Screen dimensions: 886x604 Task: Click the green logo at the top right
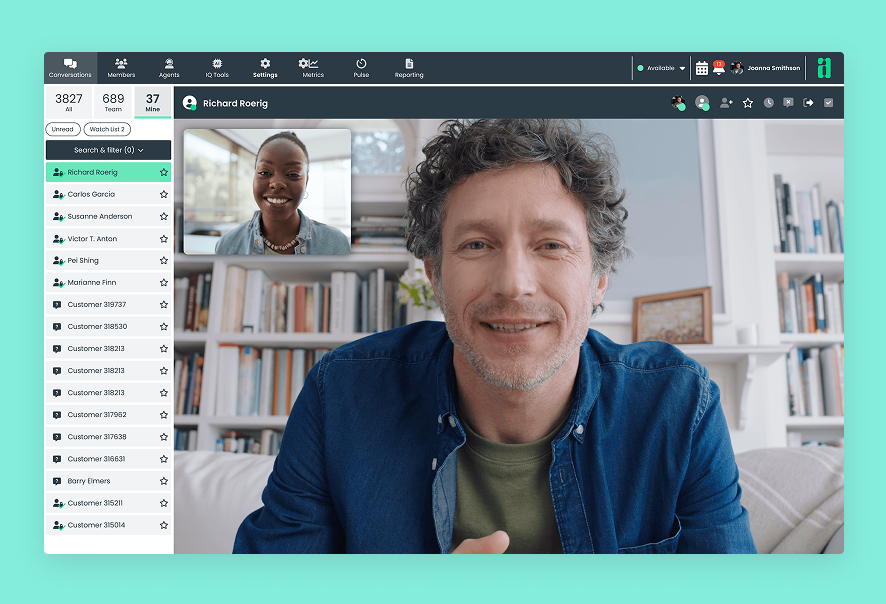pyautogui.click(x=824, y=68)
